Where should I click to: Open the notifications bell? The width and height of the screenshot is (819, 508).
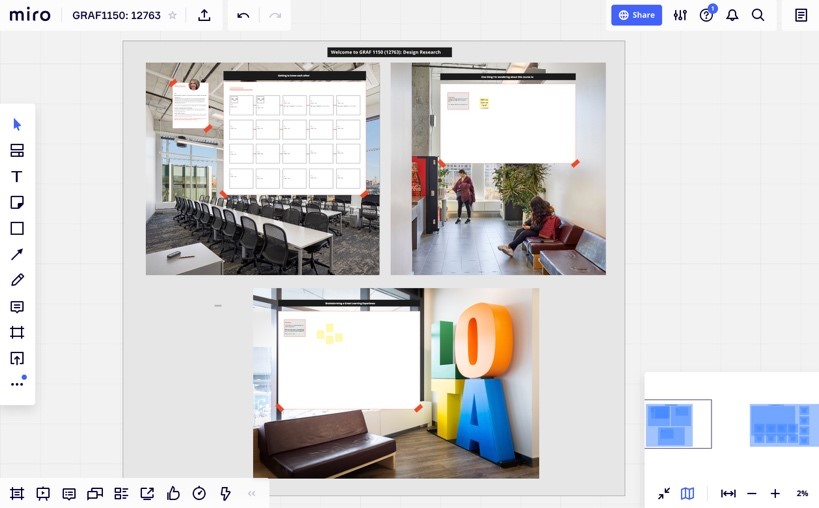coord(732,15)
